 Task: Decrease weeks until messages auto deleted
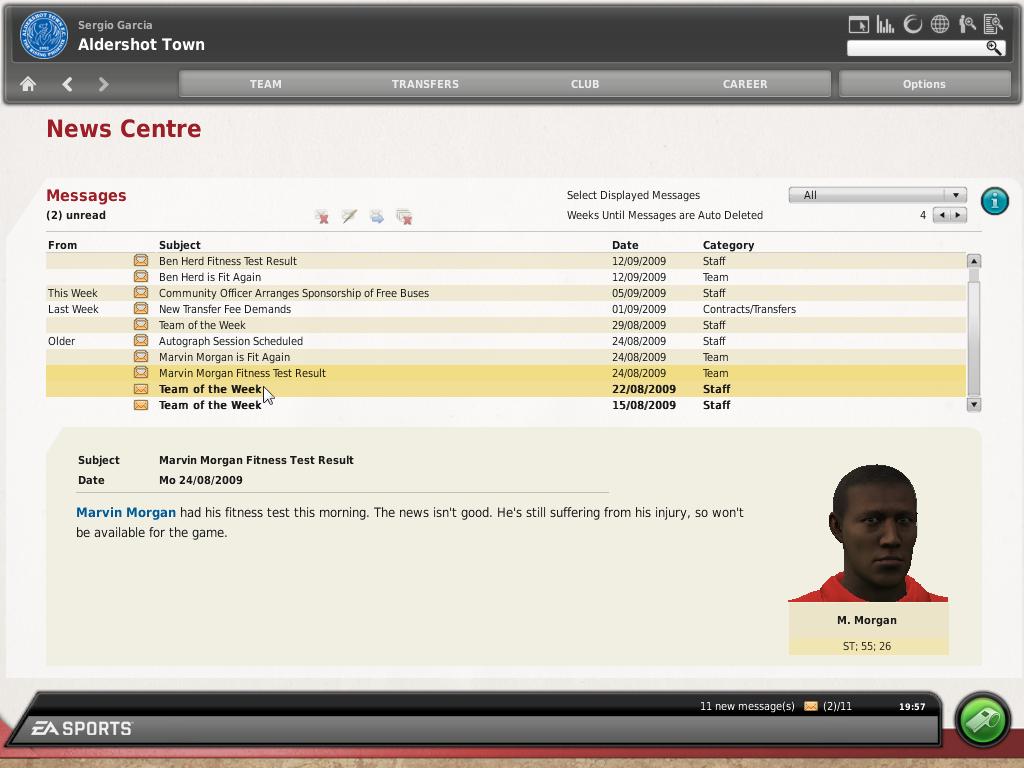(x=941, y=215)
